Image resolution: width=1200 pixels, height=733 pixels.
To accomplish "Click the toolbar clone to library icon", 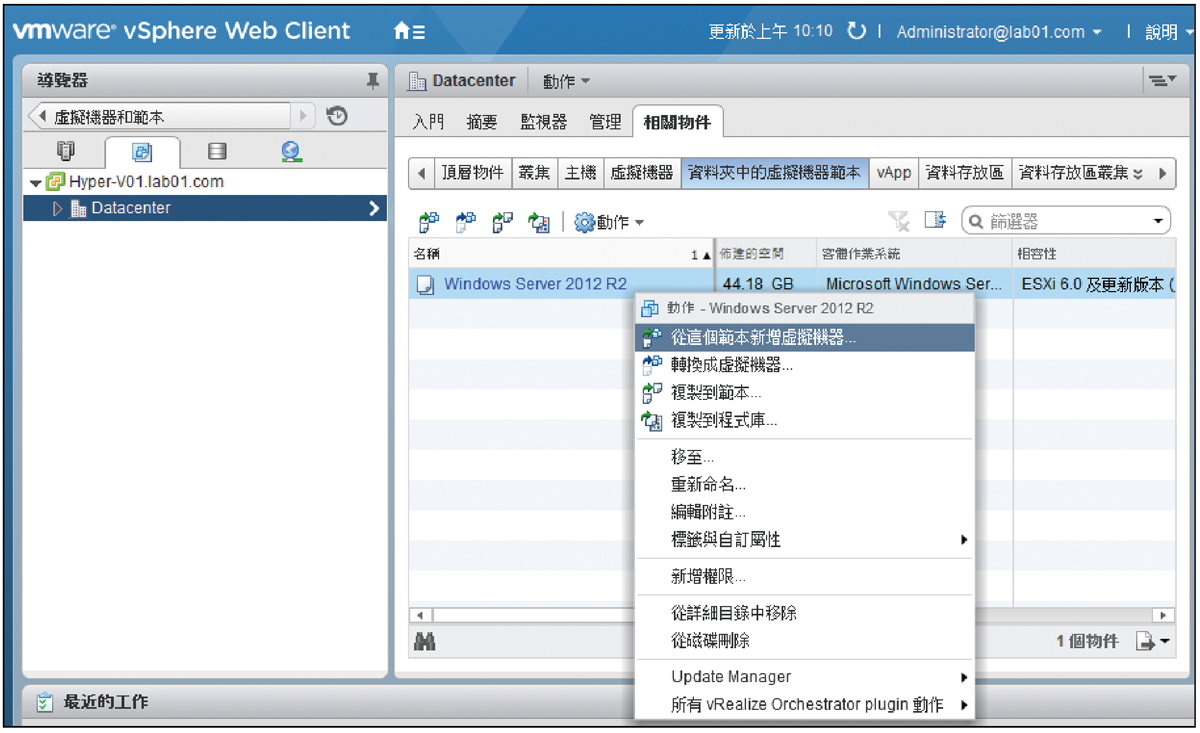I will point(540,223).
